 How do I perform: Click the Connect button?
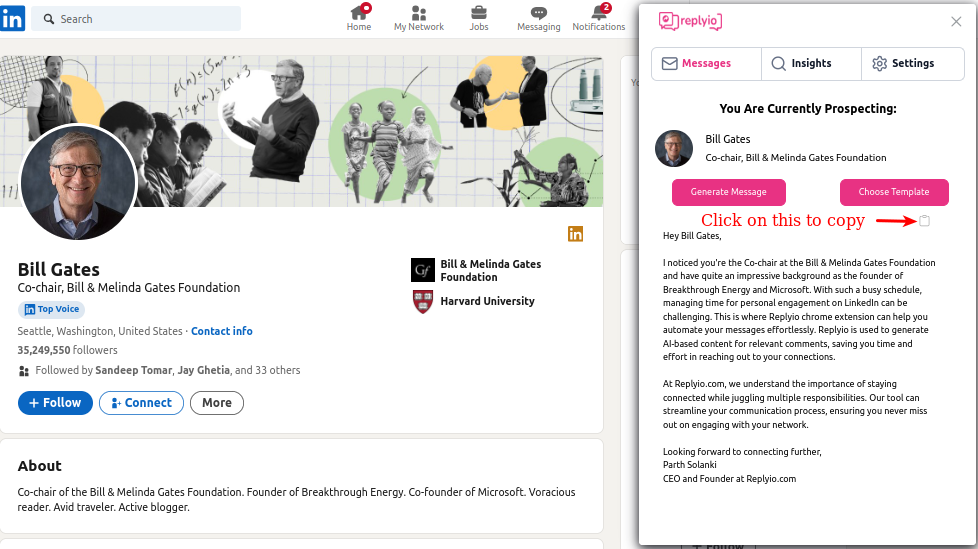[141, 403]
